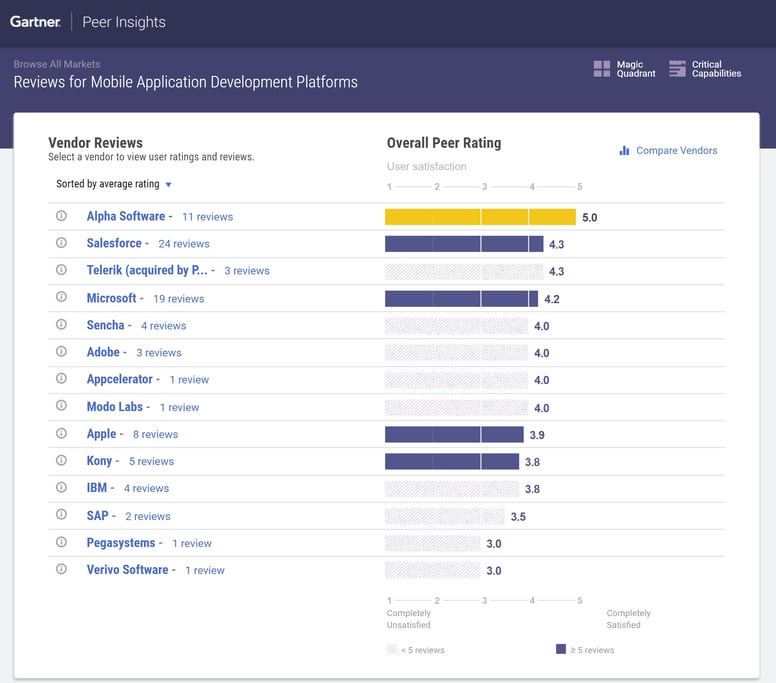Click Alpha Software's yellow 5.0 rating bar
Screen dimensions: 776x683
tap(481, 217)
